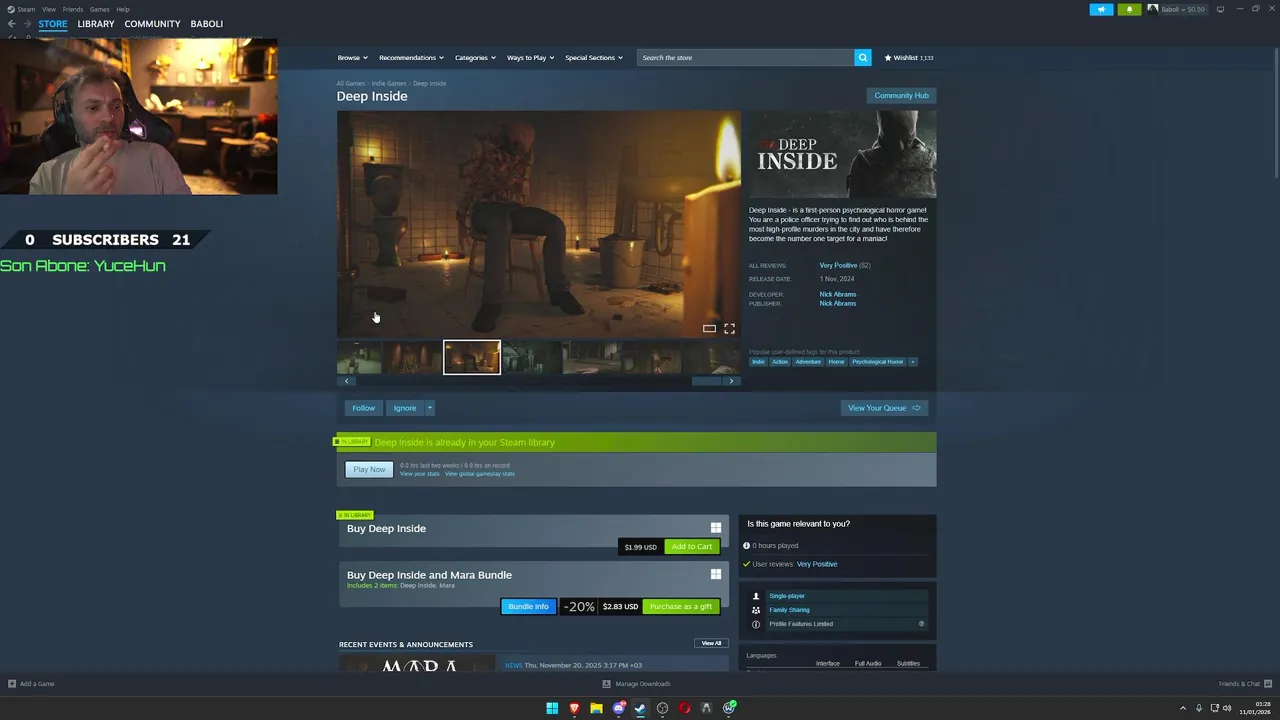Show hidden tray icons chevron
Viewport: 1280px width, 720px height.
click(x=1183, y=708)
